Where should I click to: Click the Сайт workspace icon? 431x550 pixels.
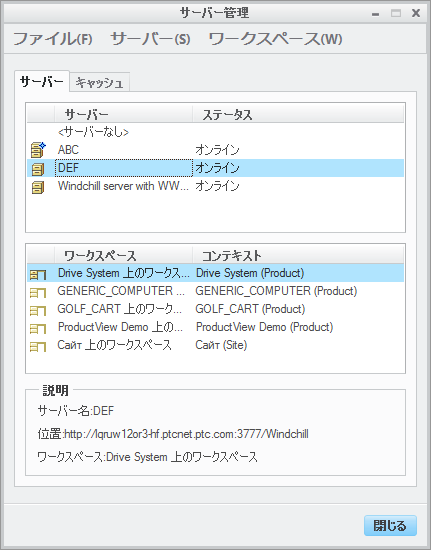pyautogui.click(x=38, y=347)
